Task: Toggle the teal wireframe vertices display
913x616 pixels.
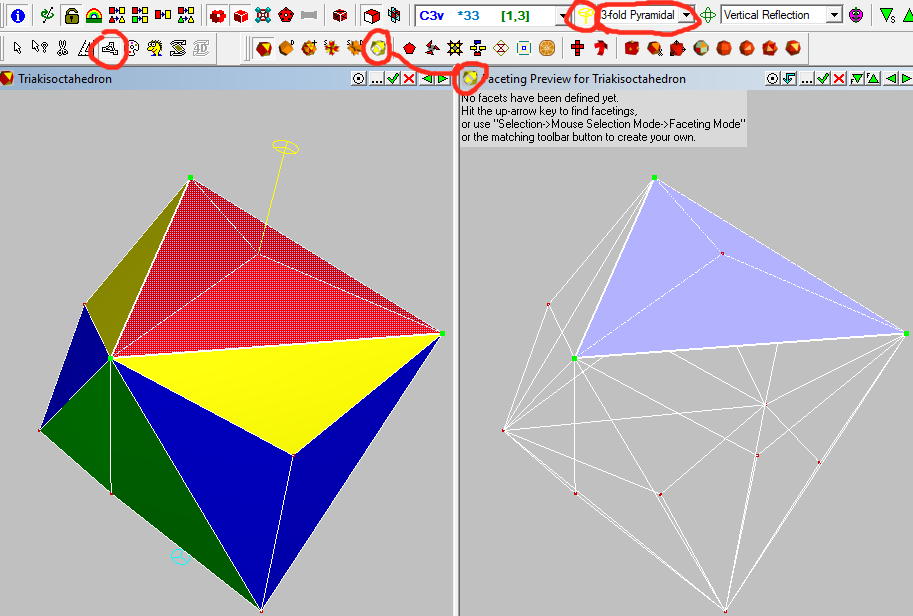Action: (x=263, y=15)
